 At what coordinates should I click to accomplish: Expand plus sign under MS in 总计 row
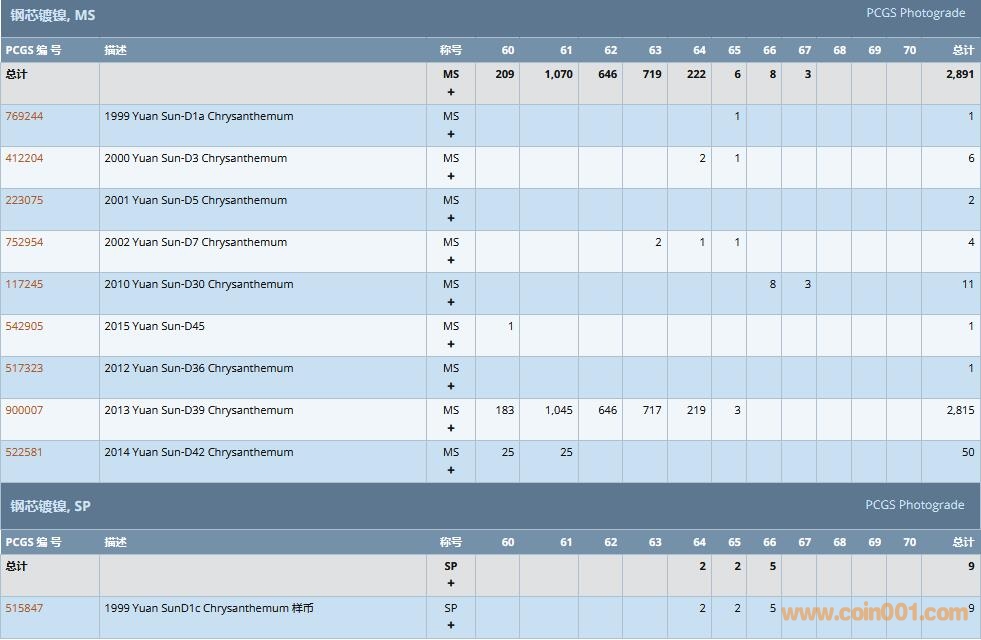click(451, 92)
